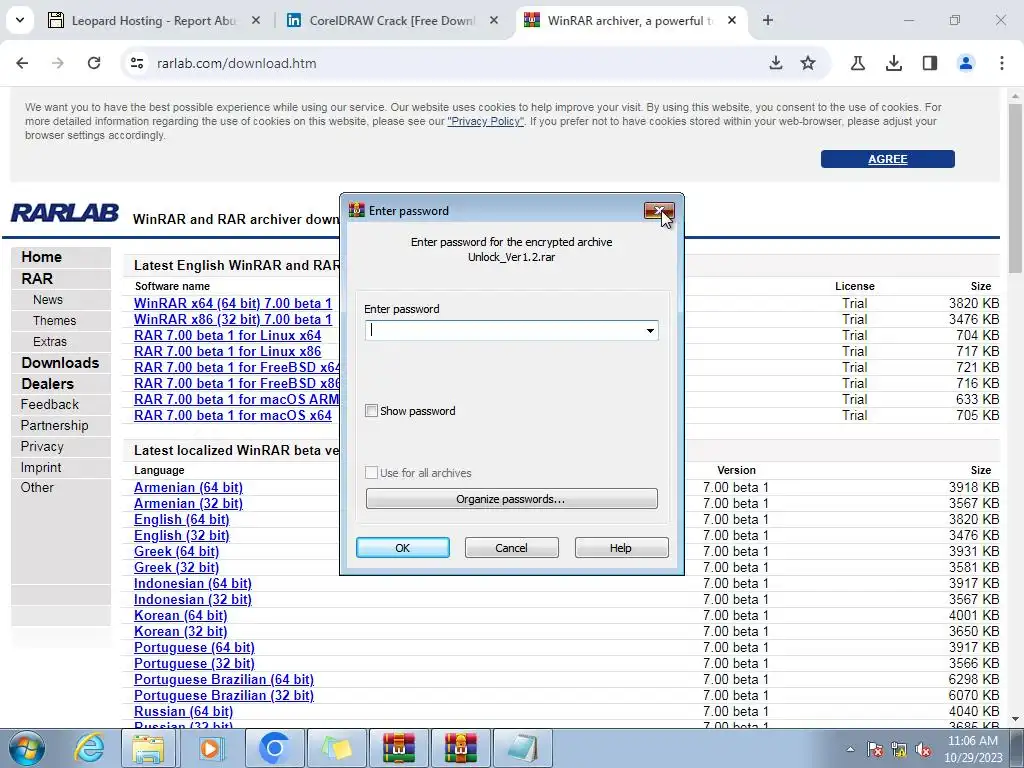Switch to Chrome on the taskbar
Screen dimensions: 1024x768
(274, 748)
